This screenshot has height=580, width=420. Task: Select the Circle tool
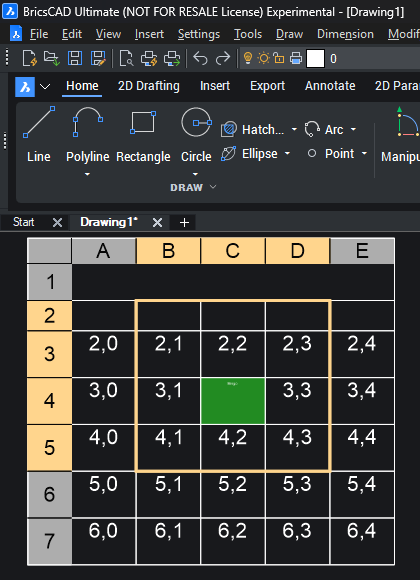pyautogui.click(x=196, y=135)
